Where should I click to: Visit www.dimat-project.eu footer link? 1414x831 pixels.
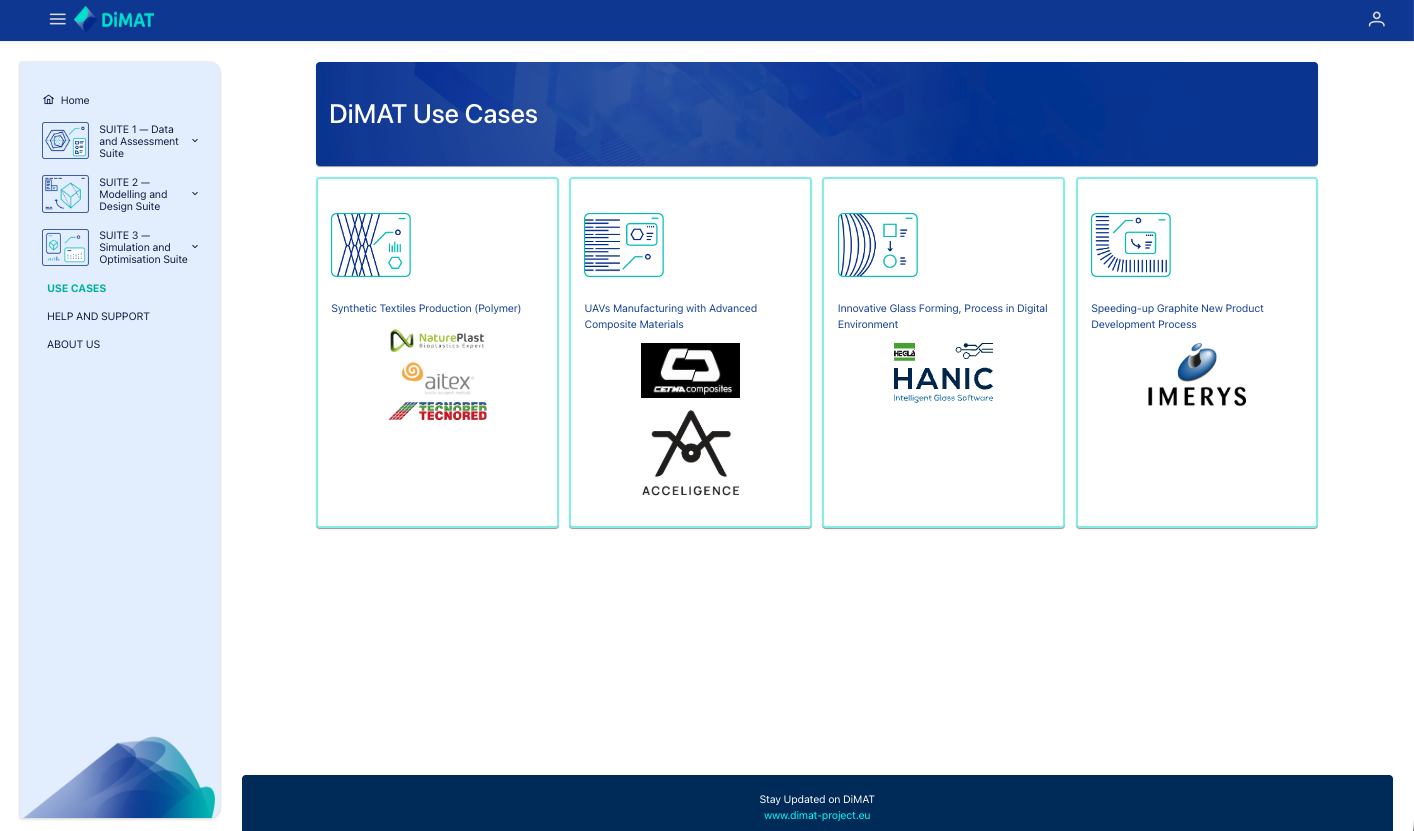tap(817, 815)
